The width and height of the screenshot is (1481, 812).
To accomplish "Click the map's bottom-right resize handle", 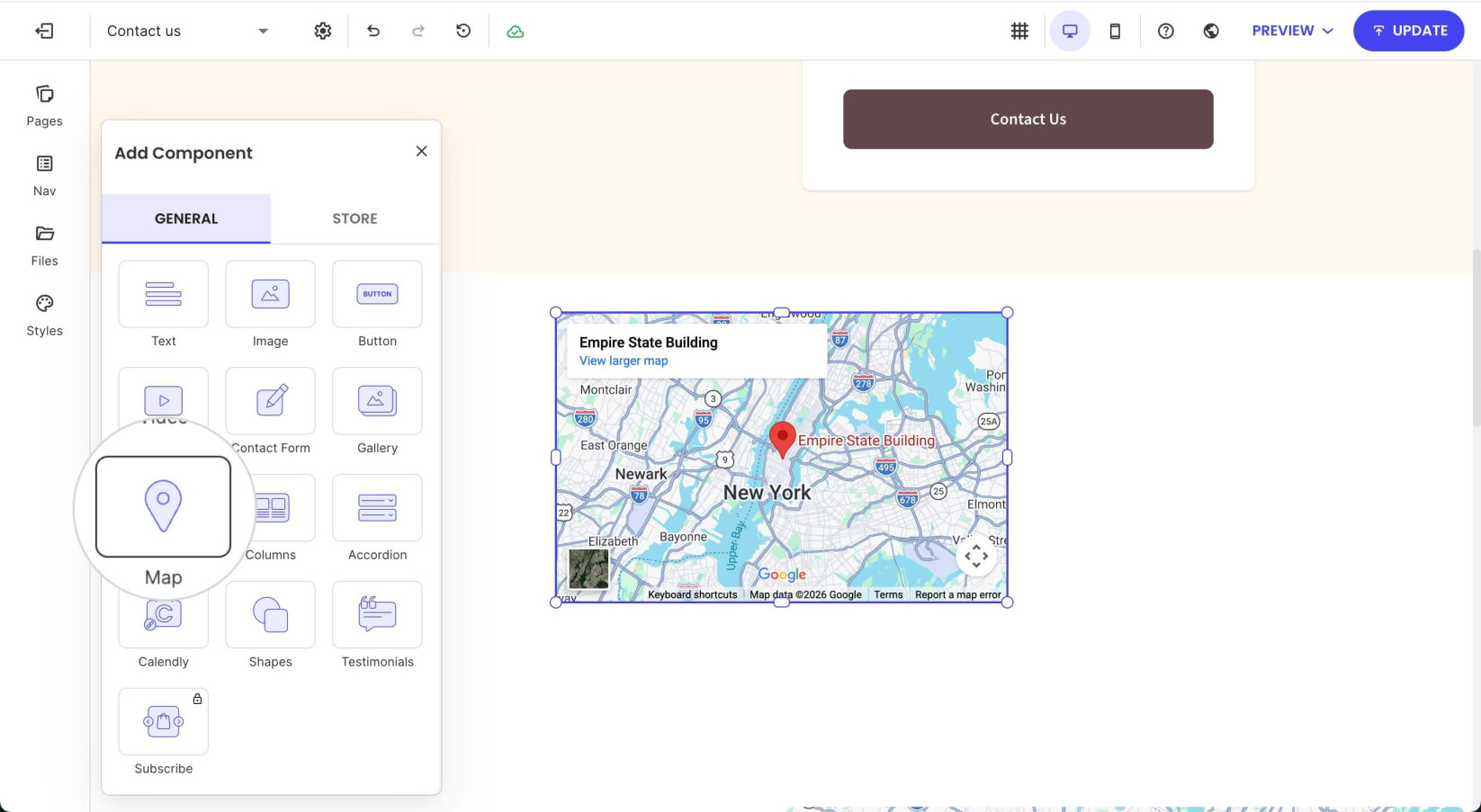I will pos(1007,602).
